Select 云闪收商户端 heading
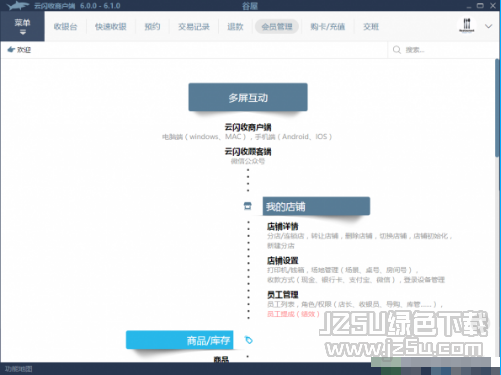The image size is (501, 375). (248, 127)
